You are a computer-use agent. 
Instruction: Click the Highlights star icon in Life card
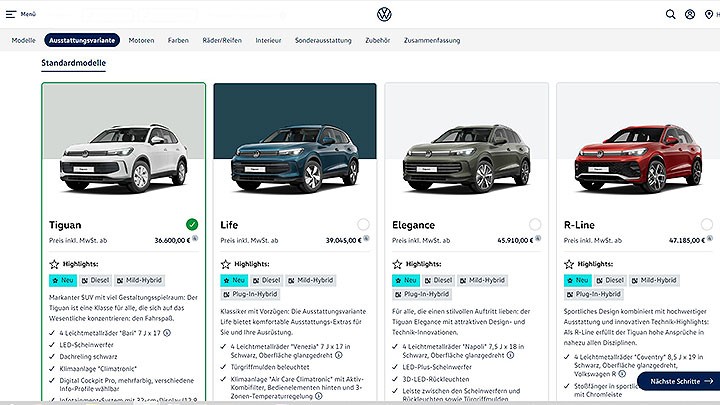[225, 264]
